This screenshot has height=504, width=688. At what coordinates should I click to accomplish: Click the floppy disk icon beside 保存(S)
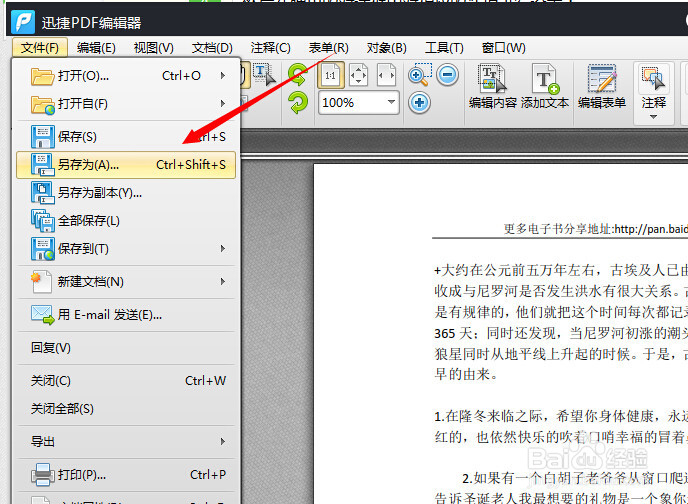[43, 136]
